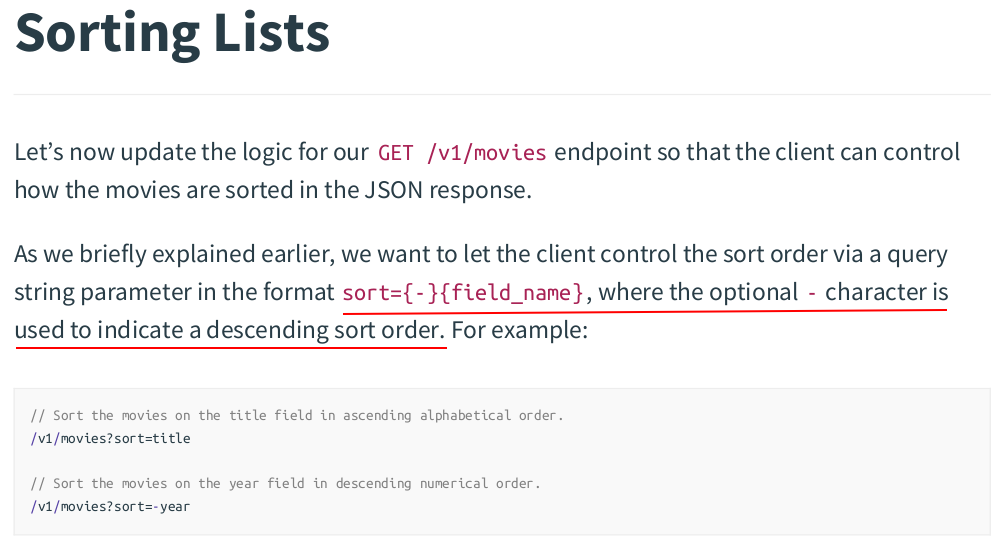Click the word 'year' in the second URL
This screenshot has width=1003, height=551.
175,506
